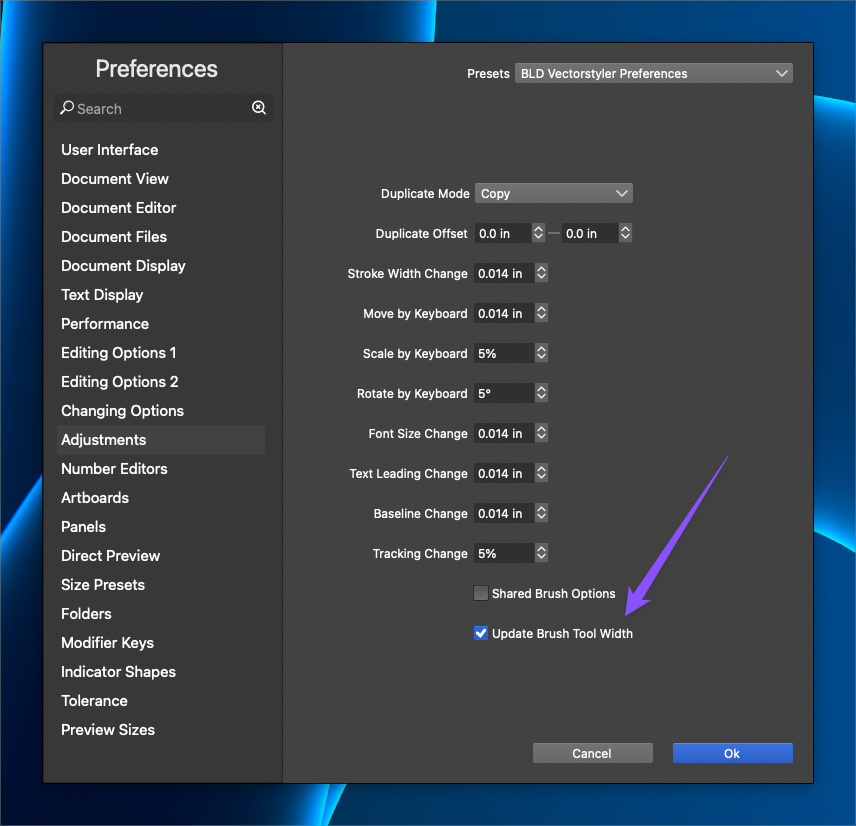Image resolution: width=856 pixels, height=826 pixels.
Task: Expand the Duplicate Mode dropdown
Action: coord(553,193)
